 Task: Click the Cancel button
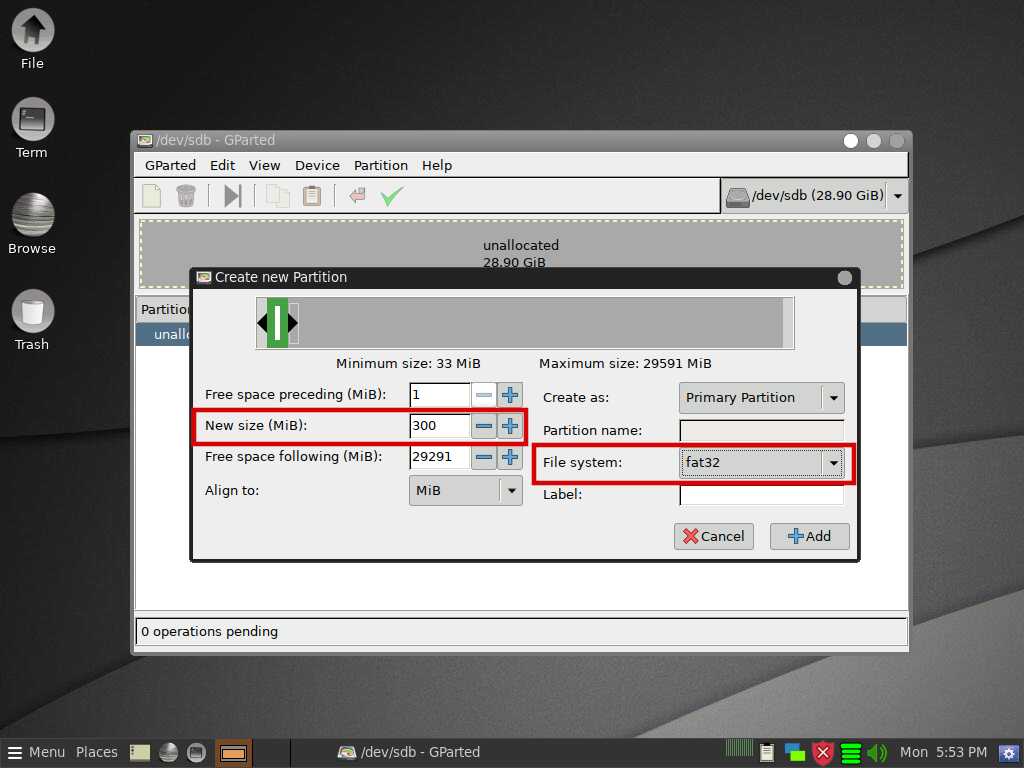713,536
